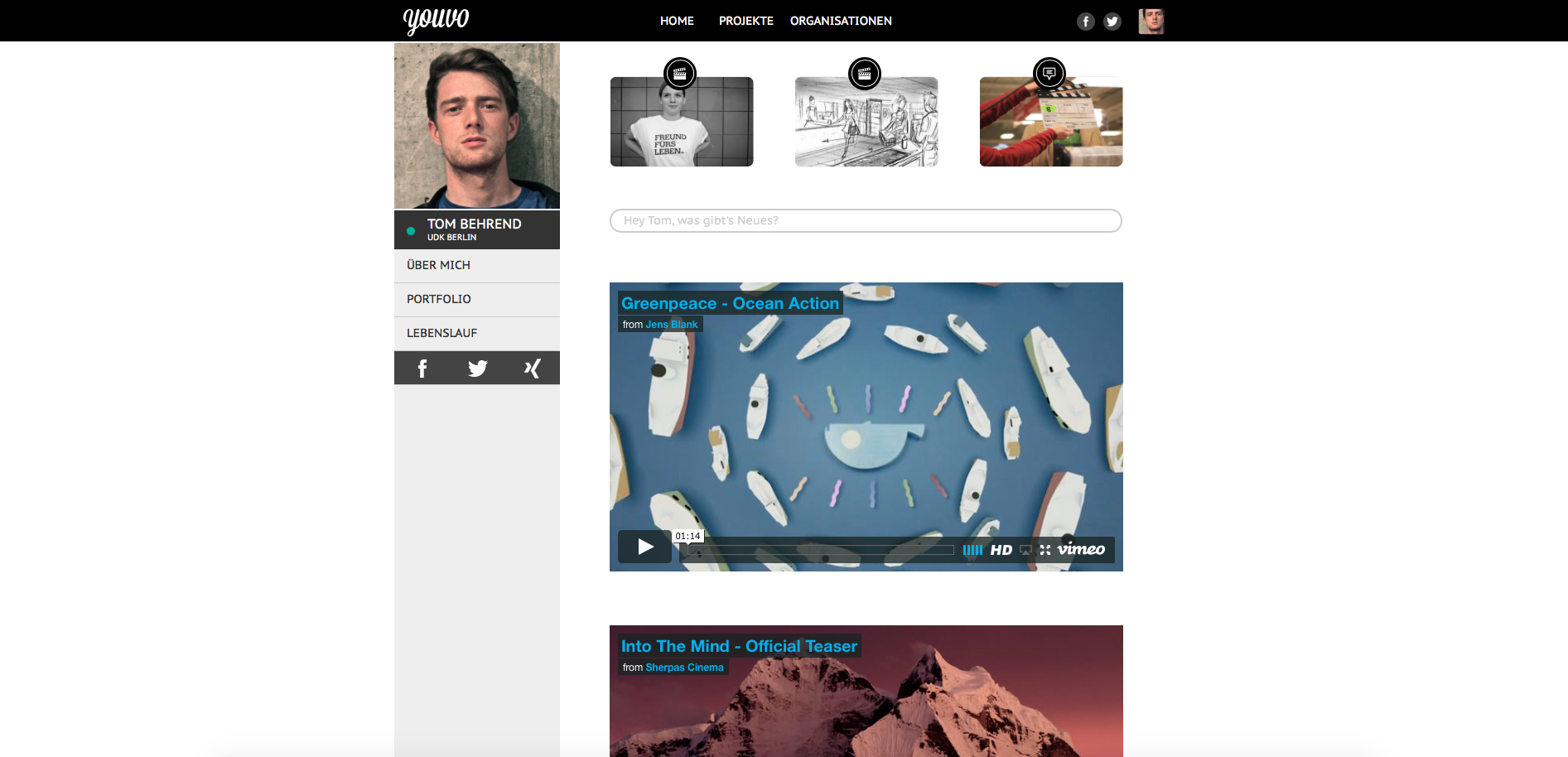Click Tom Behrend's large profile photo

477,126
